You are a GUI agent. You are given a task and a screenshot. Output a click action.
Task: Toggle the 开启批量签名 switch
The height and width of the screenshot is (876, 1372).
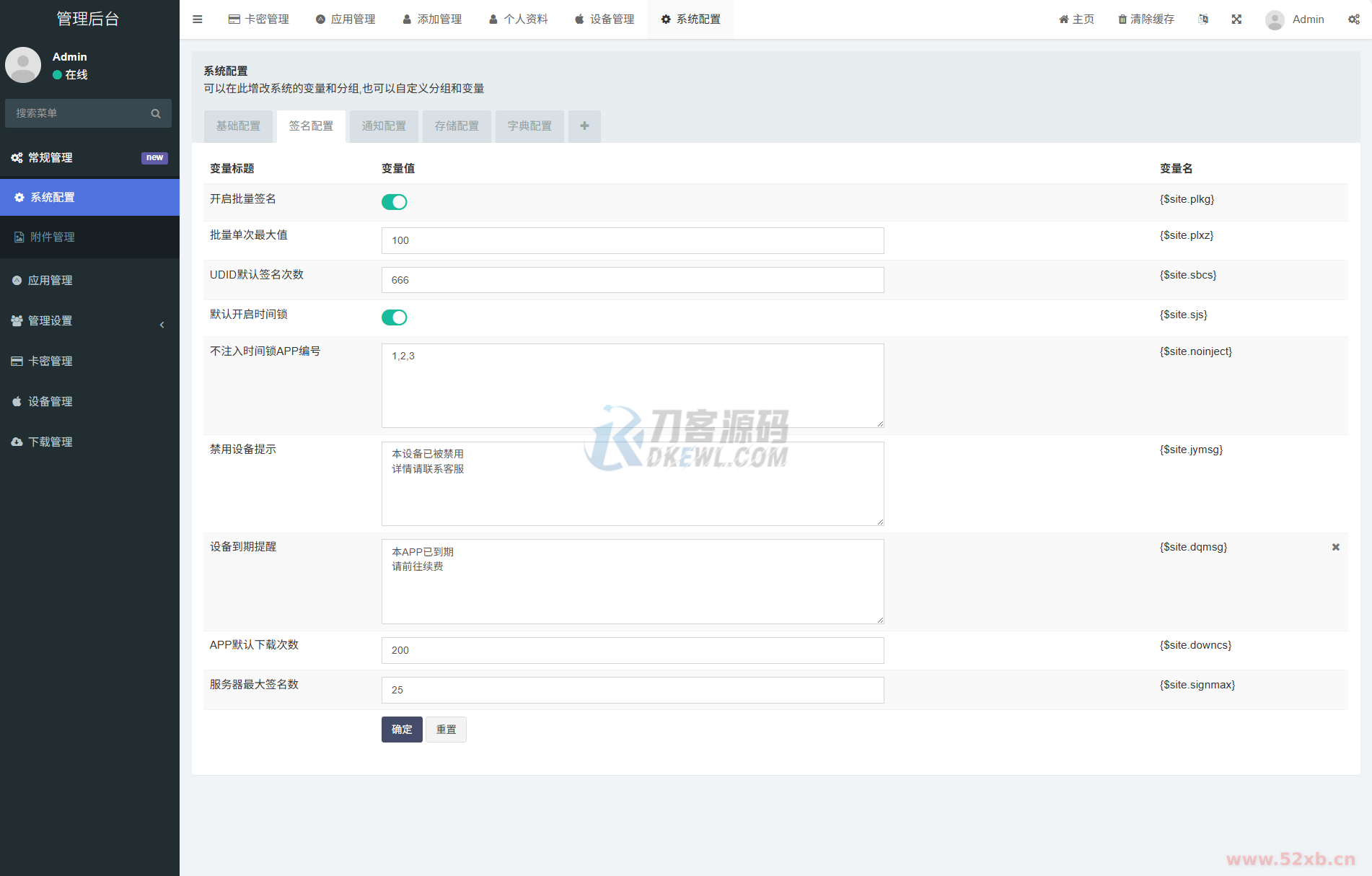tap(394, 202)
